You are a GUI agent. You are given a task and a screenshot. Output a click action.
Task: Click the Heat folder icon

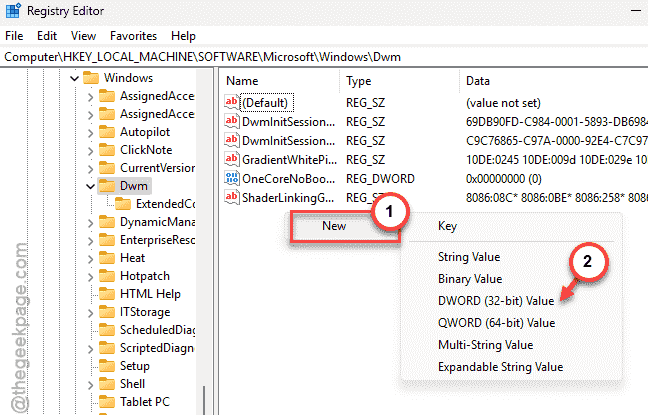[x=107, y=258]
